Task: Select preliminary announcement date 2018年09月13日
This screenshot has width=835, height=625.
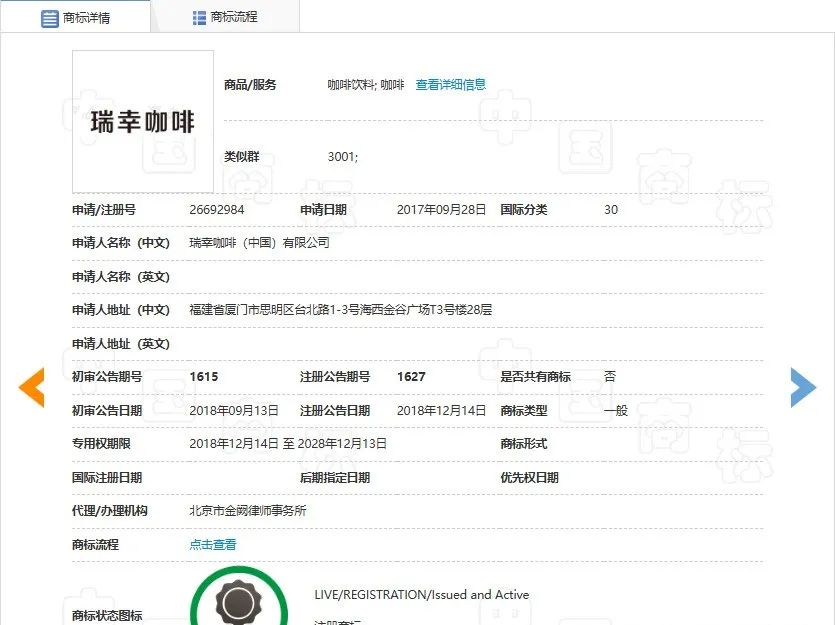Action: [234, 410]
